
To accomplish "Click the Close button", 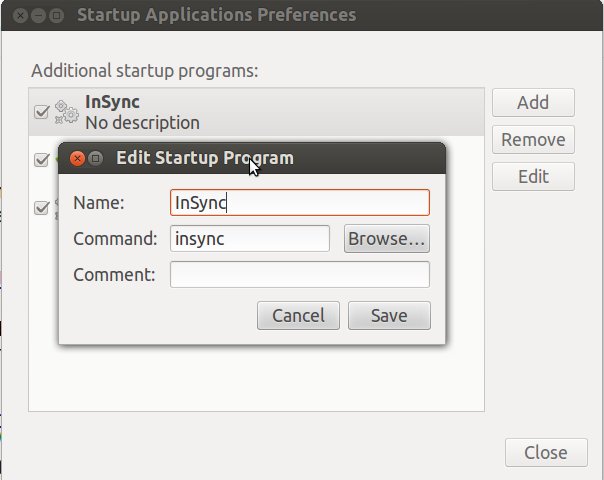I will 546,452.
